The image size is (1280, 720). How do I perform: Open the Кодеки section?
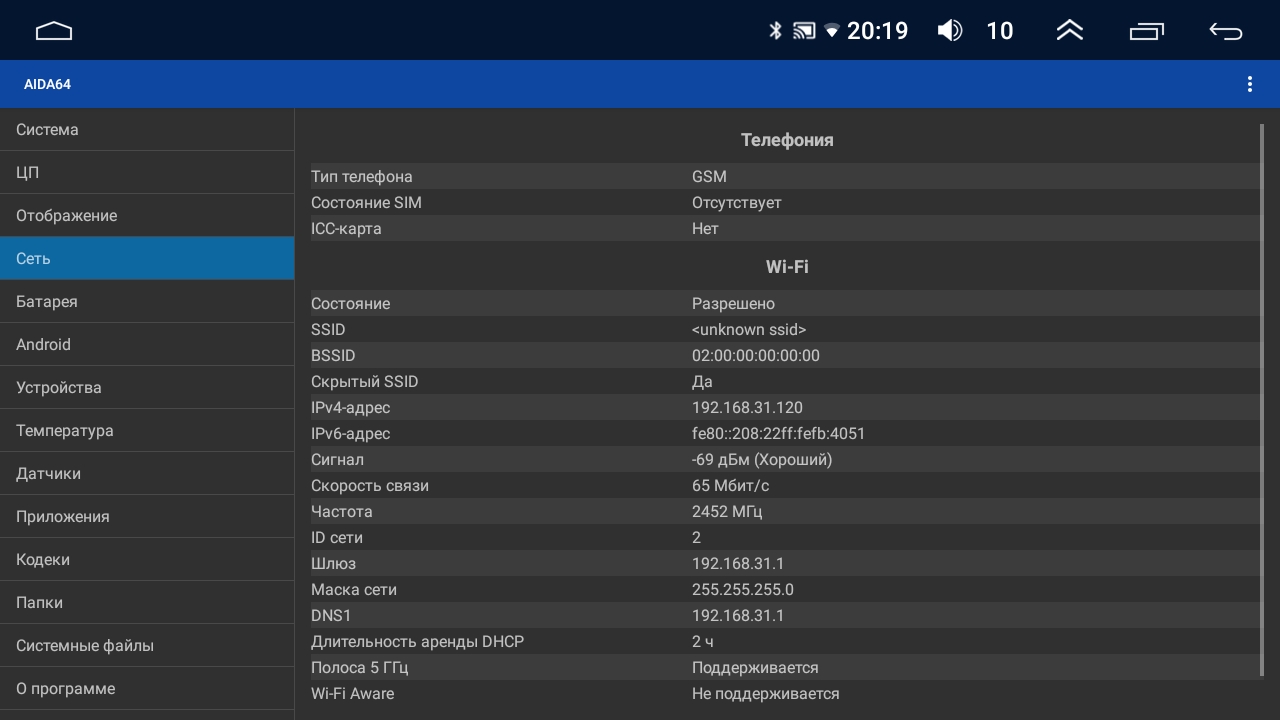click(x=147, y=560)
